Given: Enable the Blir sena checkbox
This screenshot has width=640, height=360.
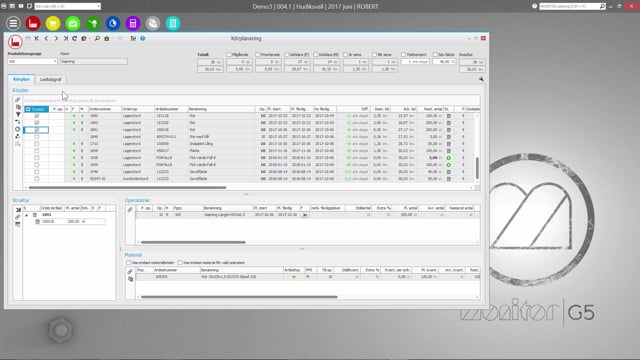Looking at the screenshot, I should pos(375,54).
